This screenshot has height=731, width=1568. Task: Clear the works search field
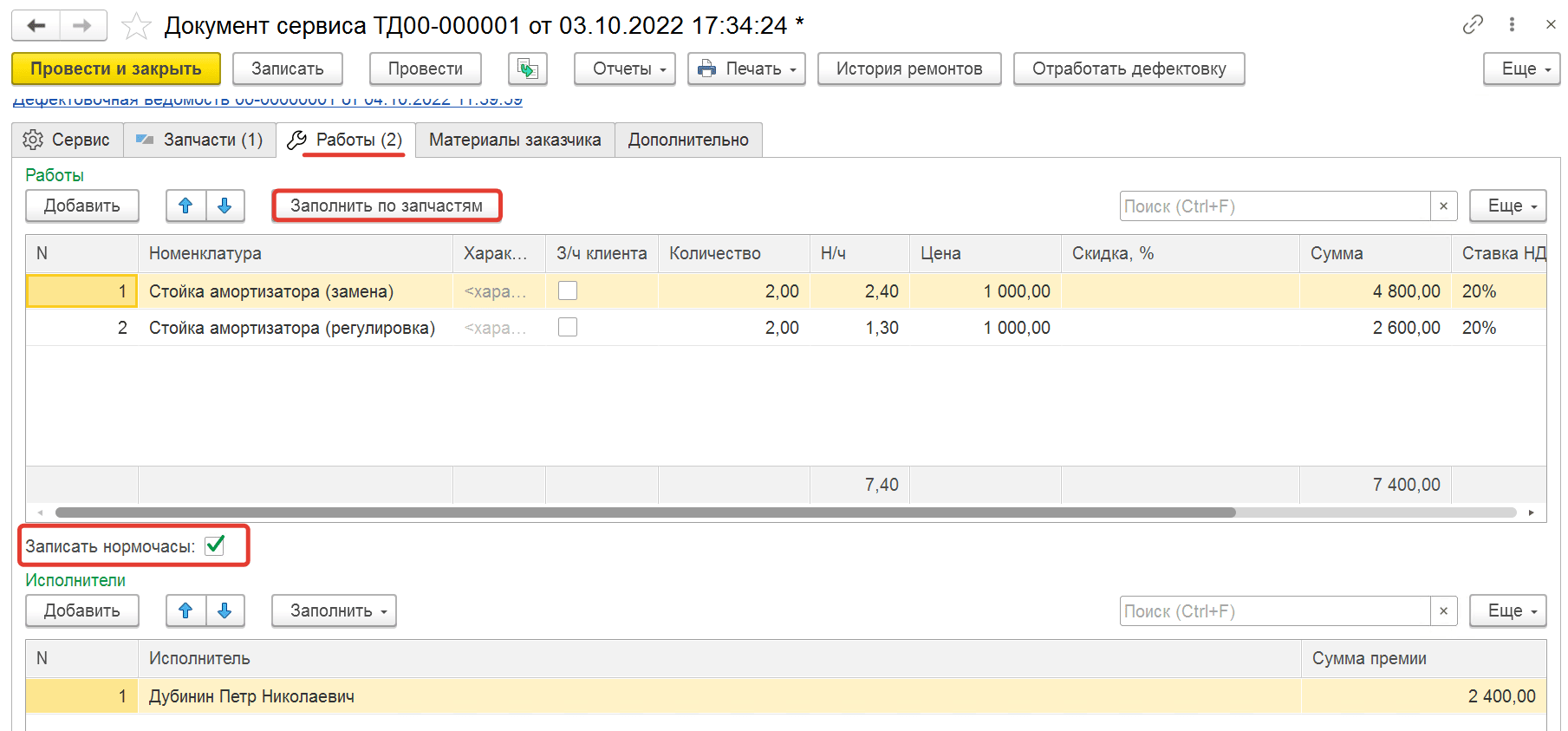[1443, 206]
